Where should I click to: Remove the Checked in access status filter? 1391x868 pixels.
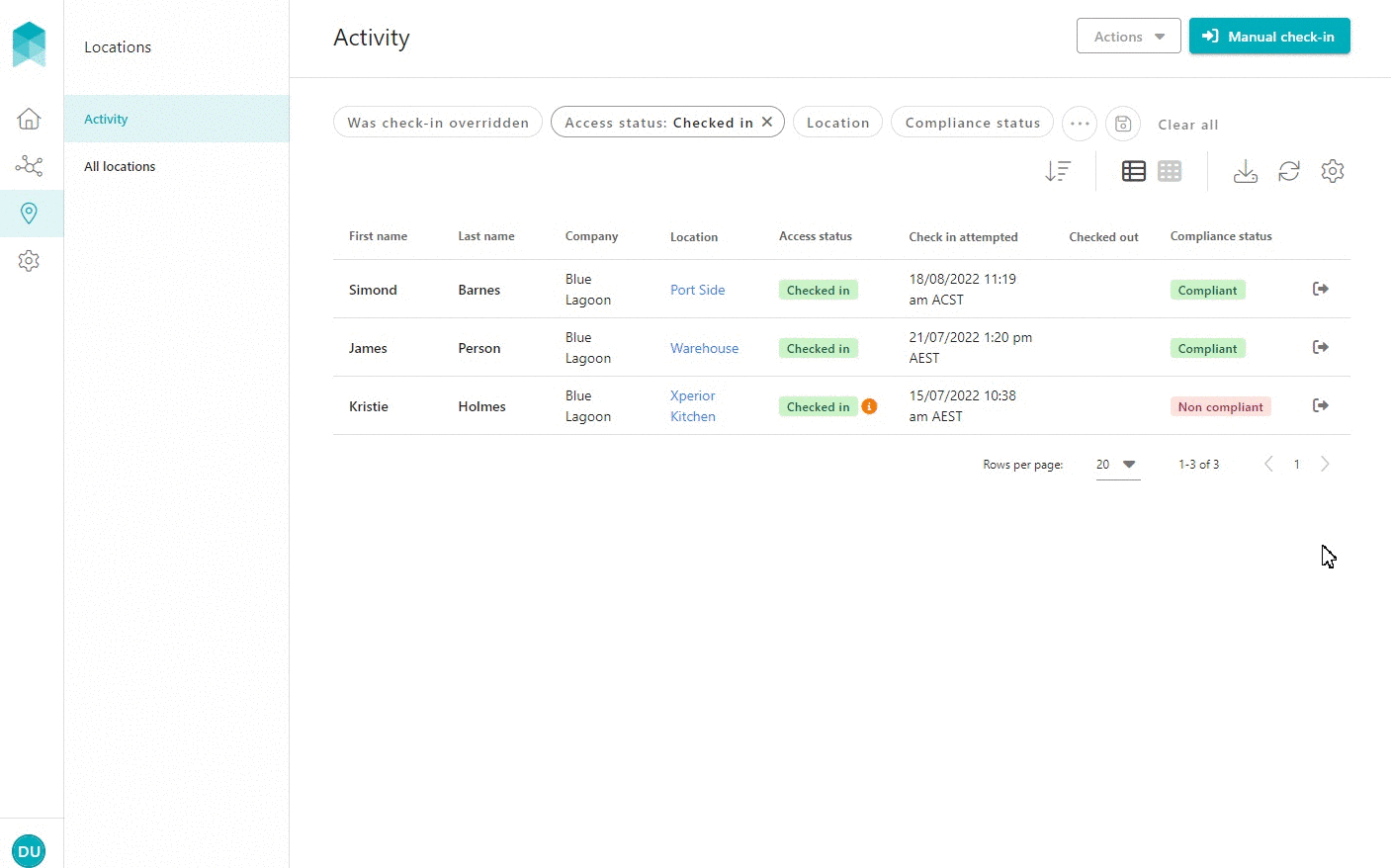tap(767, 123)
